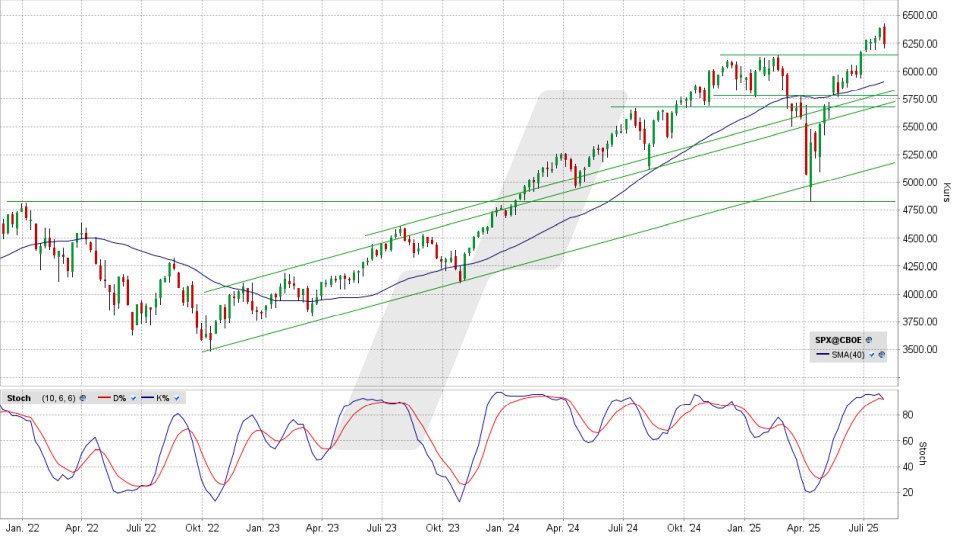Click the Juli '22 date label
Image resolution: width=960 pixels, height=540 pixels.
click(141, 528)
